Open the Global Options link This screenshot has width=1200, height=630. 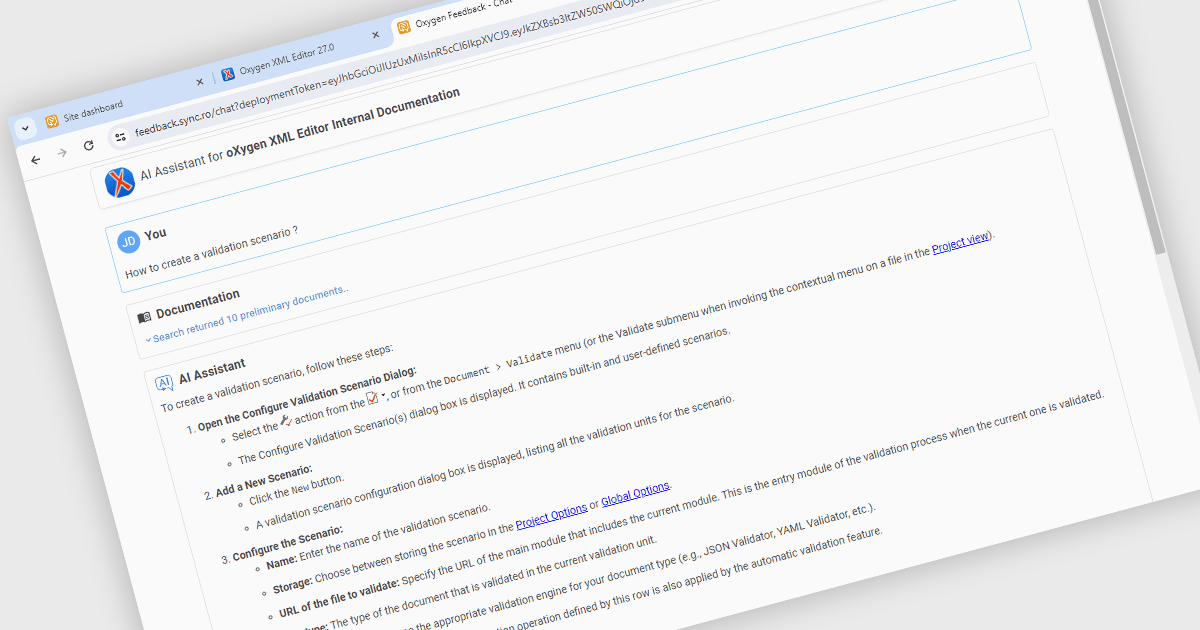(635, 493)
